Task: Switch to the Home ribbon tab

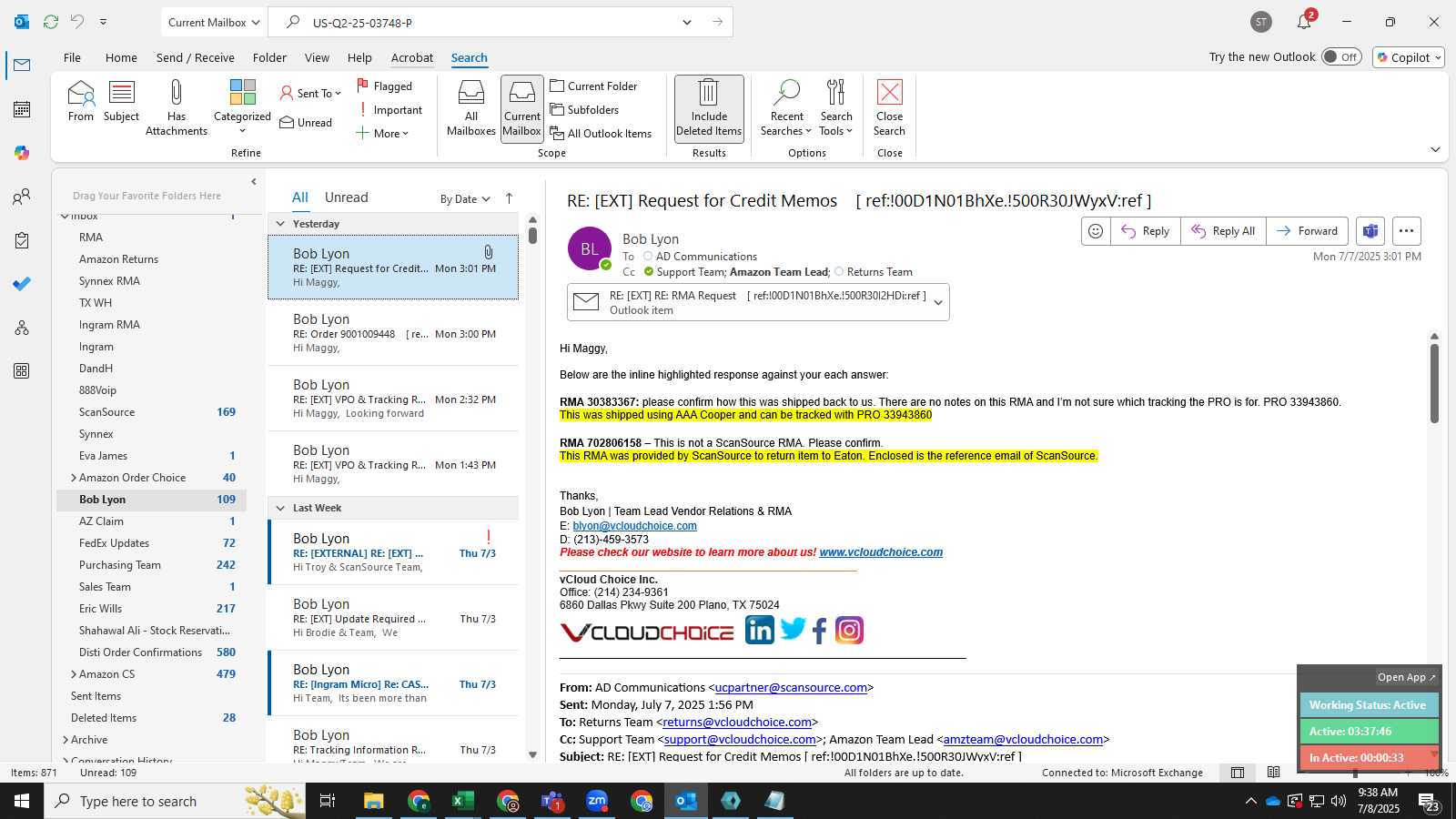Action: (121, 57)
